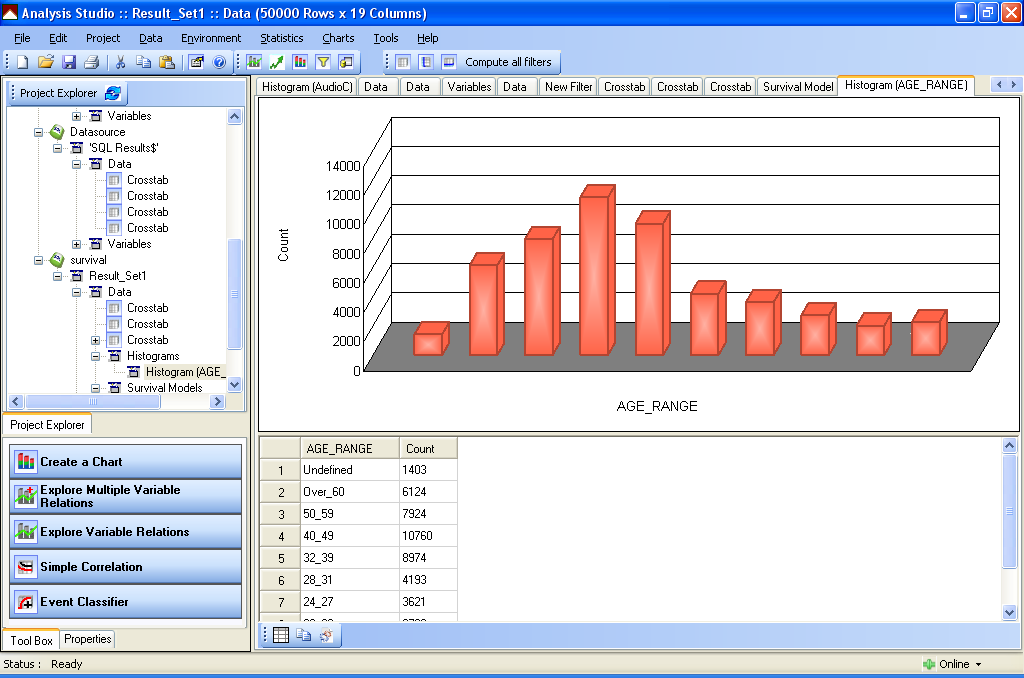Viewport: 1024px width, 678px height.
Task: Open the Online status dropdown arrow
Action: click(x=978, y=664)
